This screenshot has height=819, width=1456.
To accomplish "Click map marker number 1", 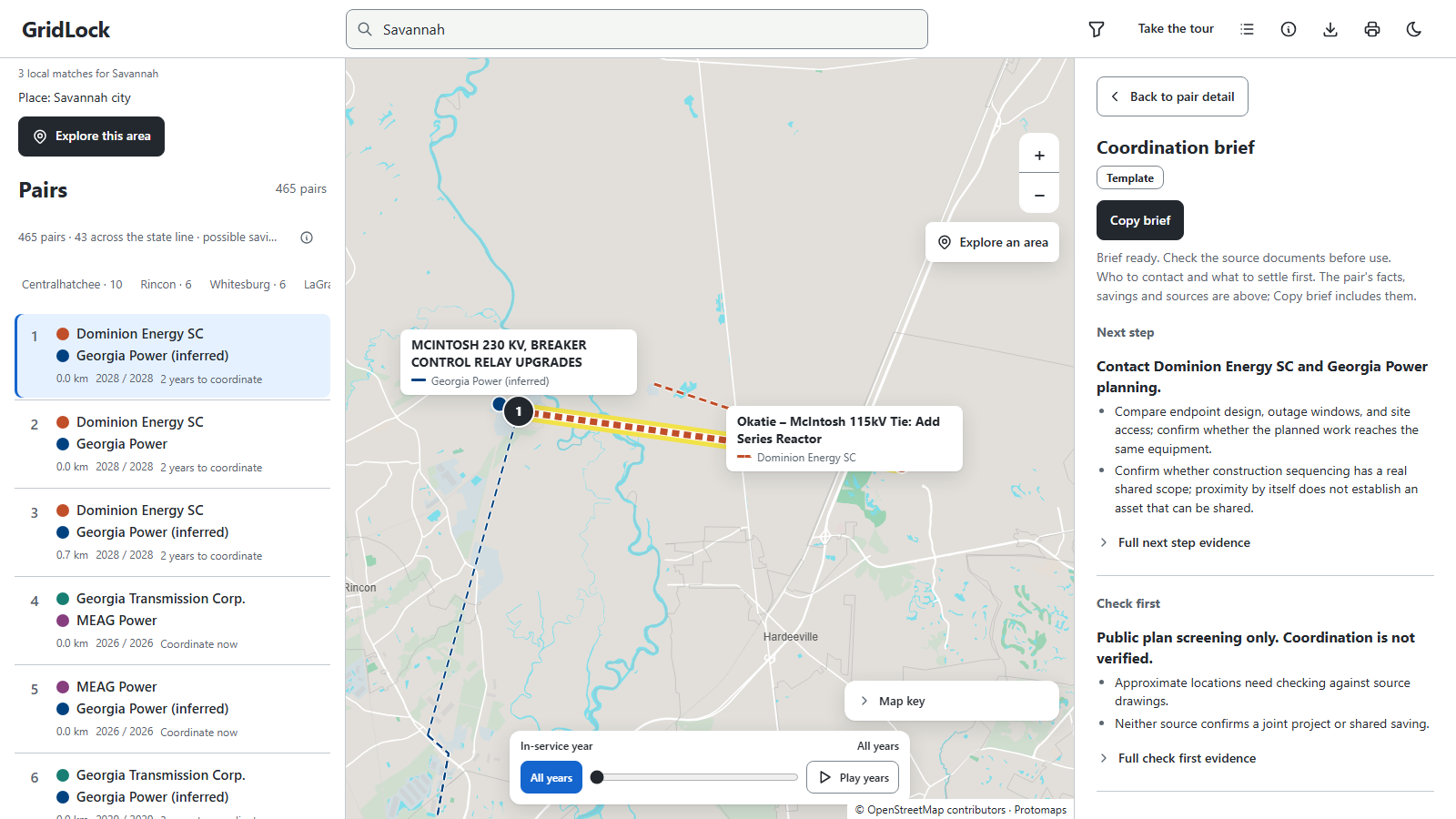I will tap(519, 411).
